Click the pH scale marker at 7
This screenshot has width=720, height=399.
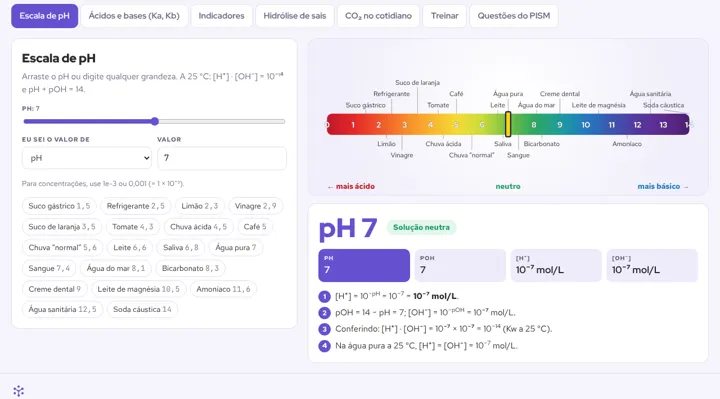click(508, 124)
